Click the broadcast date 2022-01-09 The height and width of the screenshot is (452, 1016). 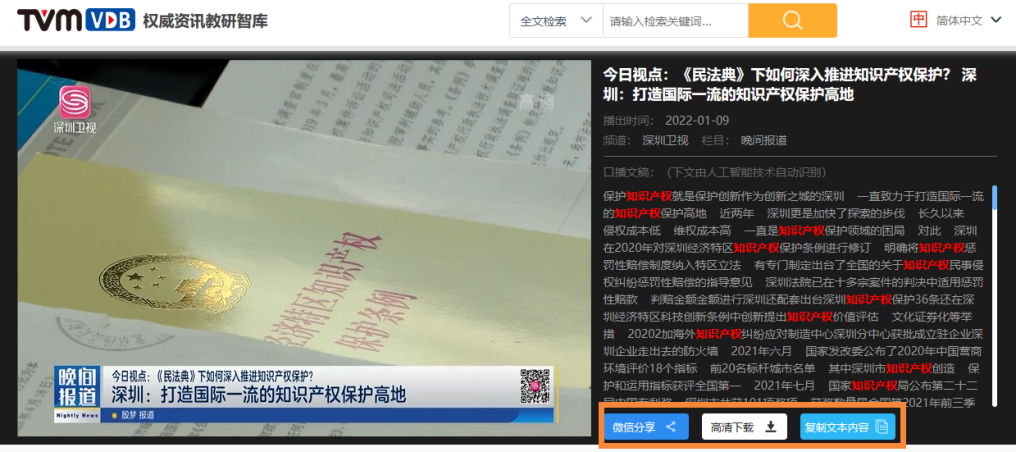(x=697, y=120)
